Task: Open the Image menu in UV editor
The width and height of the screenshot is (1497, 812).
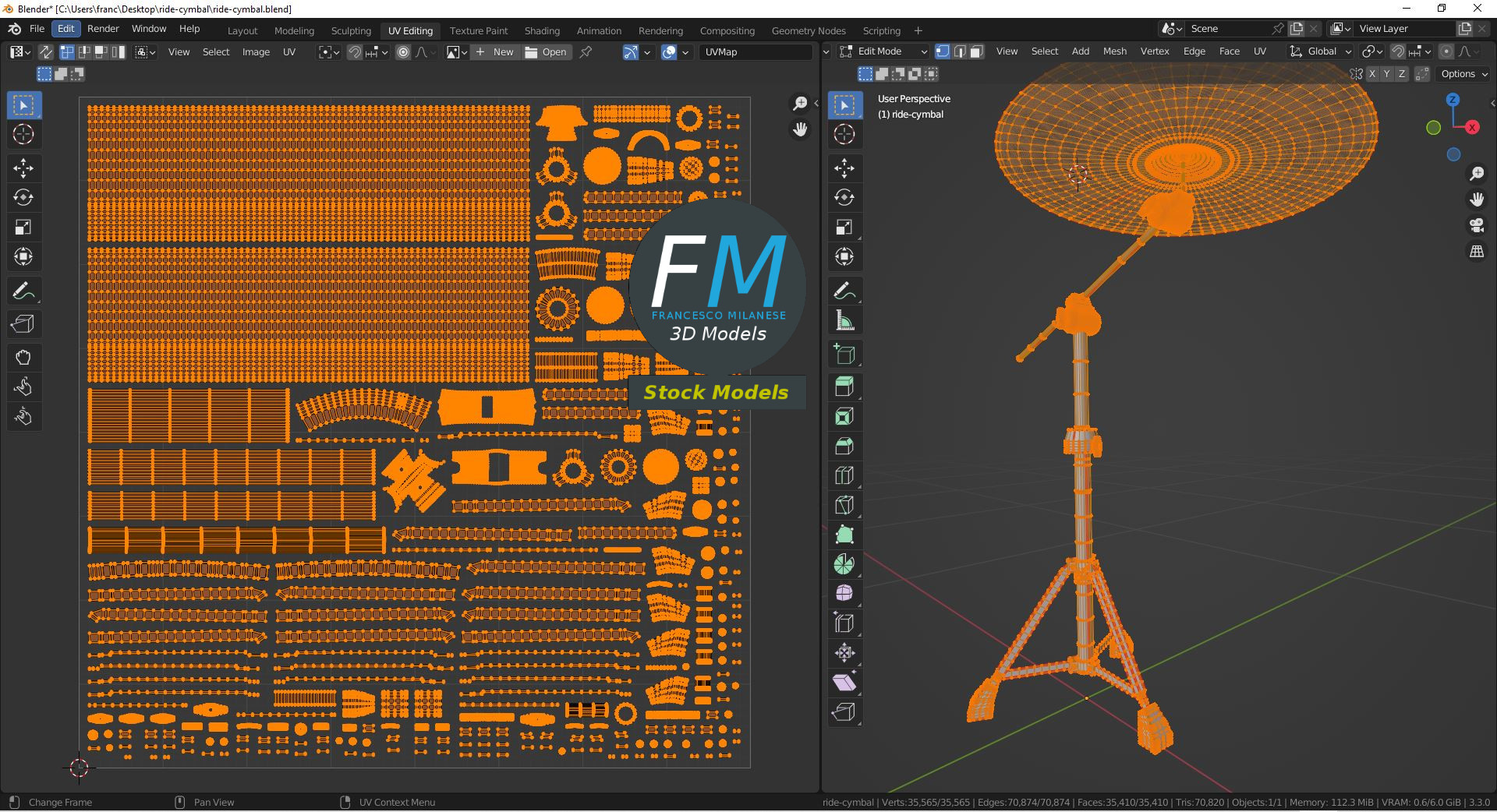Action: click(x=256, y=52)
